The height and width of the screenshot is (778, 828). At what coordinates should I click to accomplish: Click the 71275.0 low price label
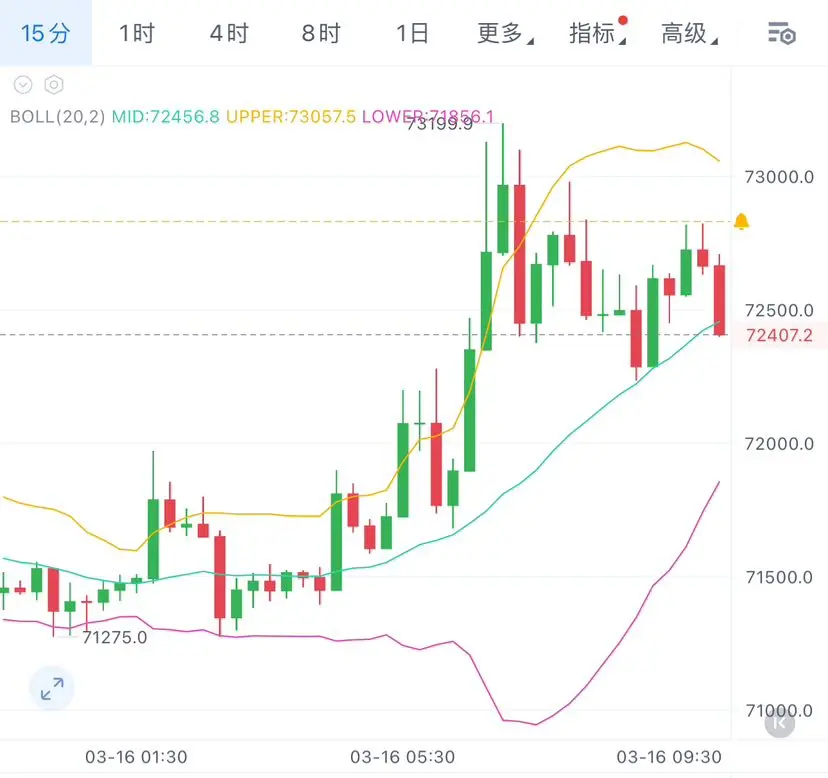(115, 638)
